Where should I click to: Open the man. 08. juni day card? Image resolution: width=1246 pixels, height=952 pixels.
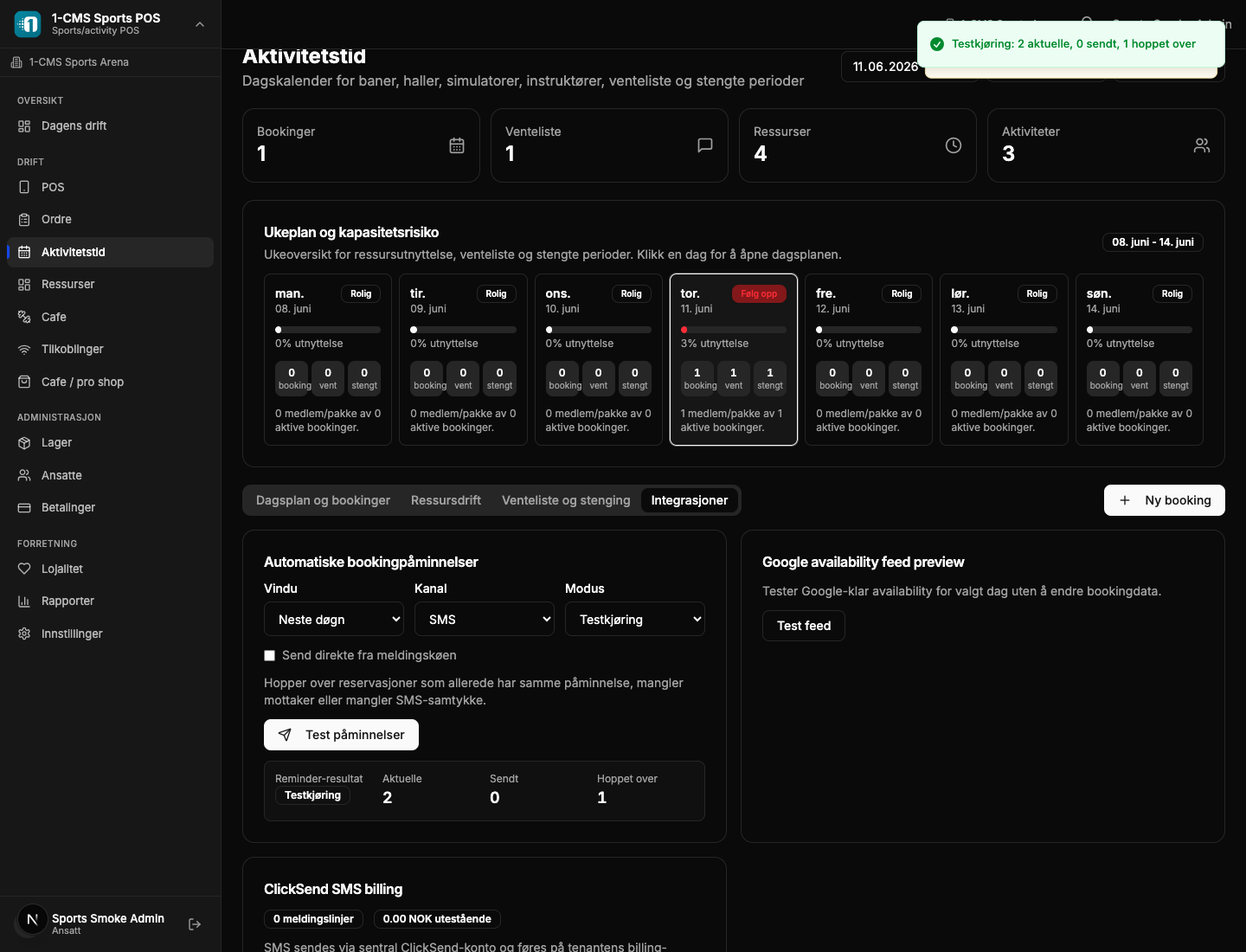tap(328, 360)
